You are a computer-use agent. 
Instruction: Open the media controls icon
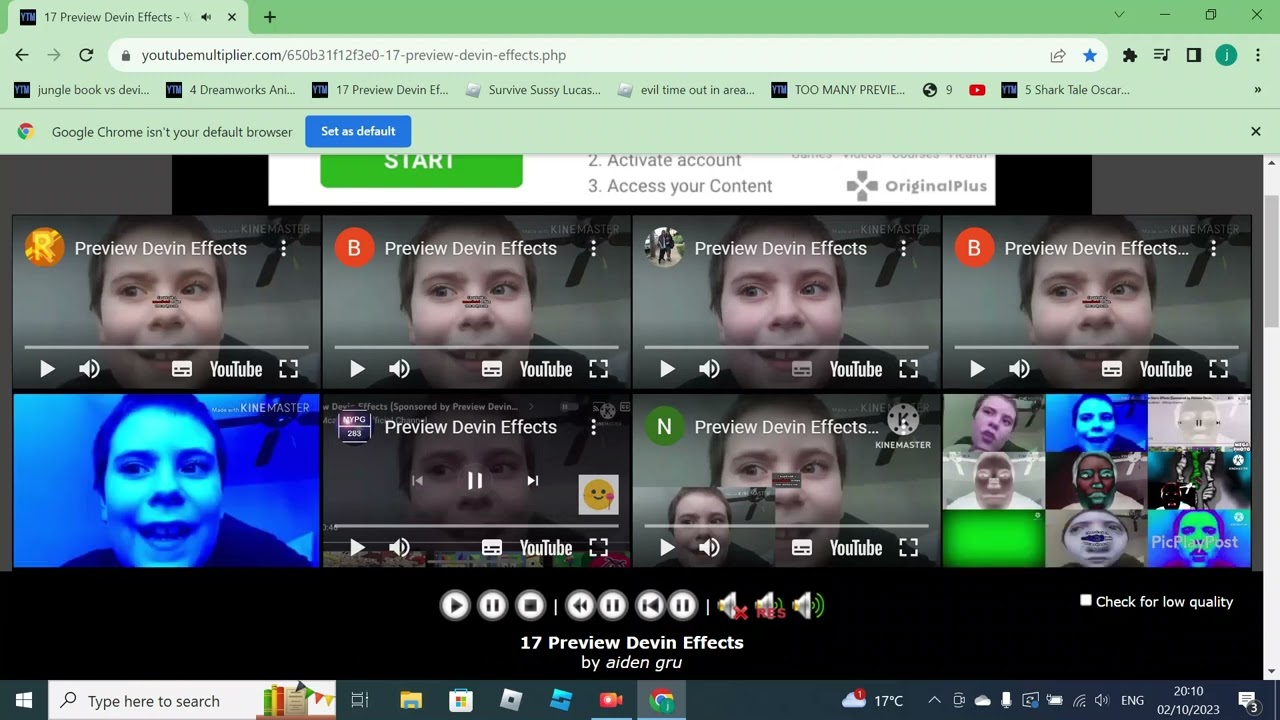click(x=1161, y=56)
